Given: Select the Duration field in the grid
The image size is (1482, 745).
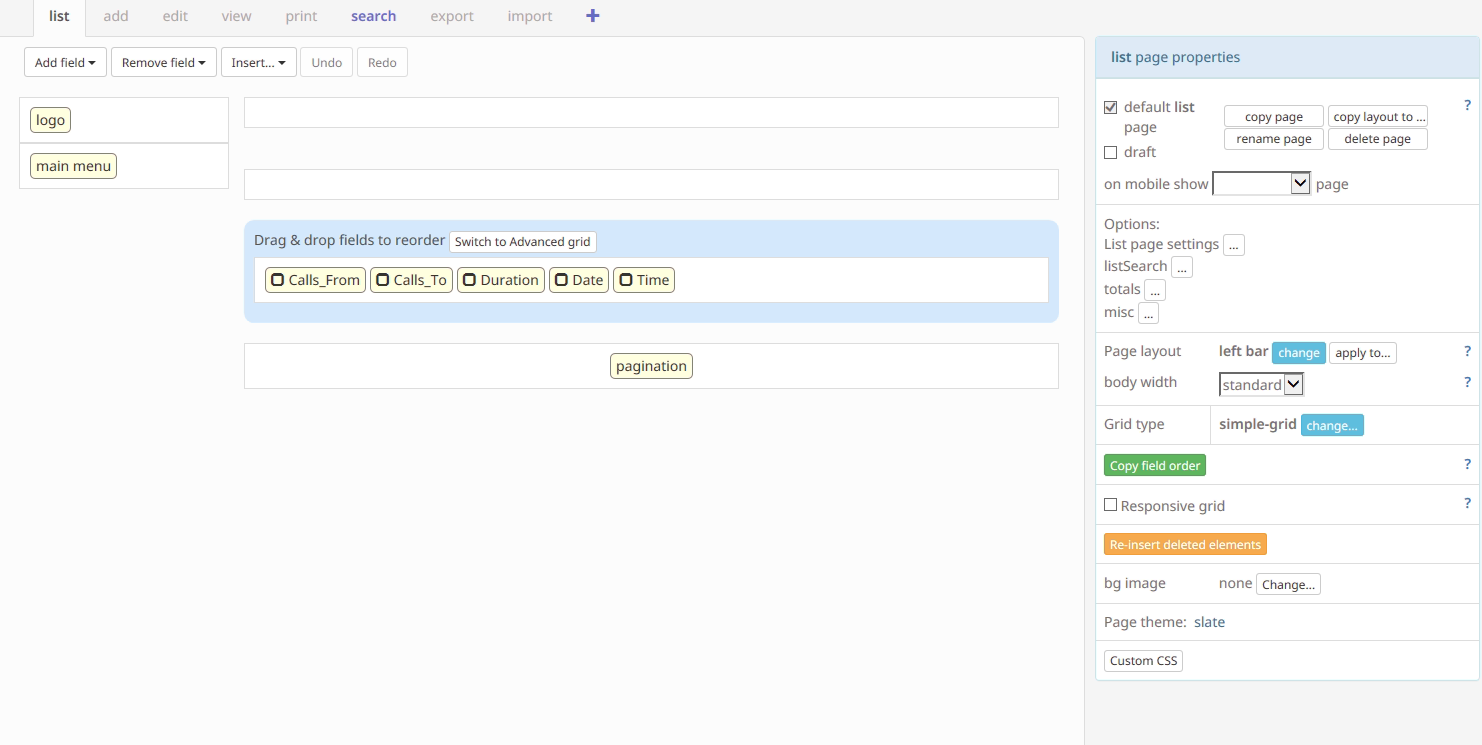Looking at the screenshot, I should (x=501, y=280).
